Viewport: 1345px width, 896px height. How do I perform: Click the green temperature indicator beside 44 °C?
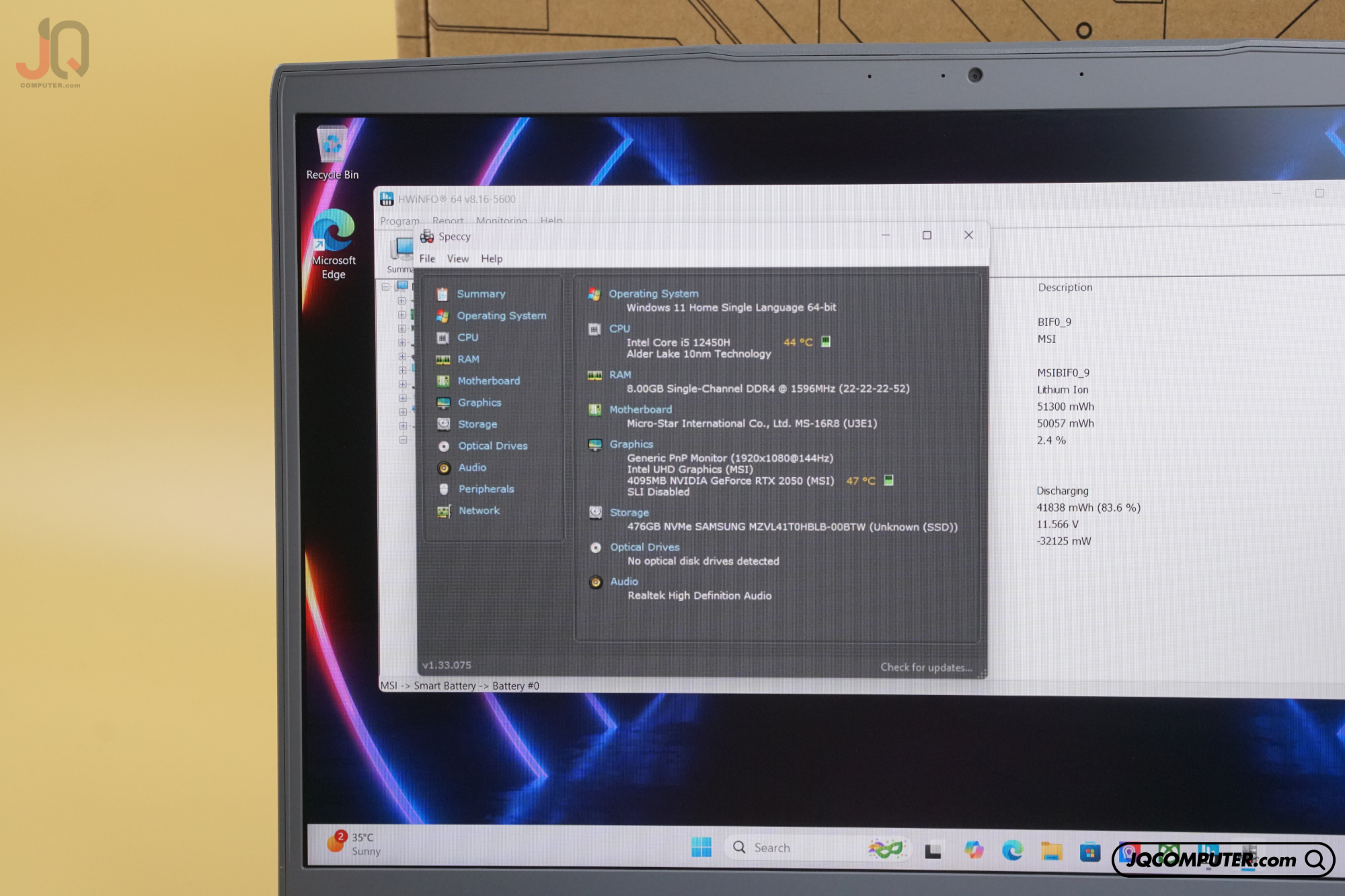tap(826, 341)
